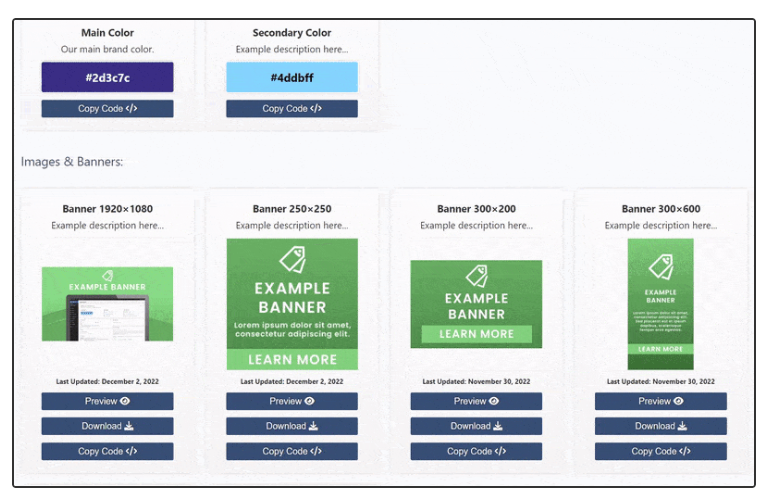Click download icon for Banner 300×600
The image size is (767, 496).
tap(682, 426)
